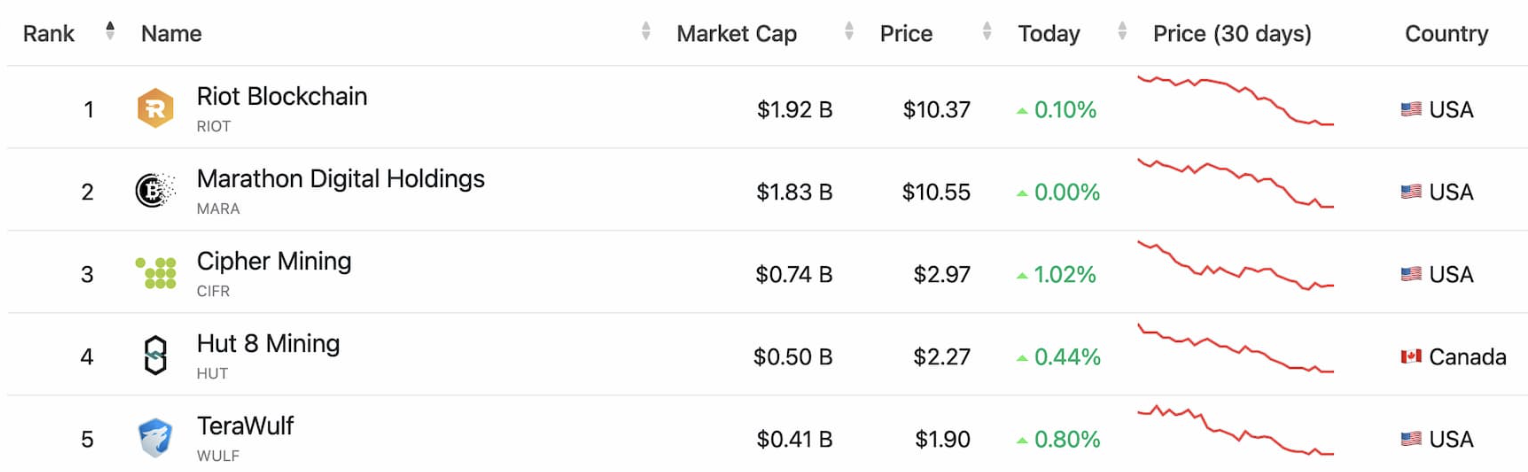Viewport: 1528px width, 472px height.
Task: Open the Marathon Digital Holdings link
Action: 340,179
